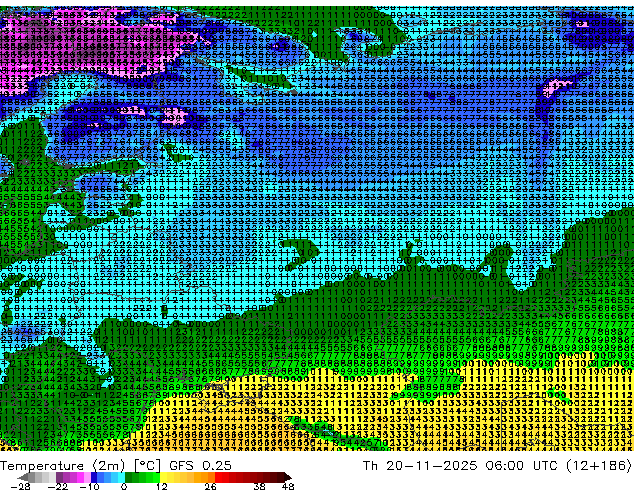Screen dimensions: 634x490
Task: Click the dark purple legend swatch above -22
Action: [x=59, y=477]
